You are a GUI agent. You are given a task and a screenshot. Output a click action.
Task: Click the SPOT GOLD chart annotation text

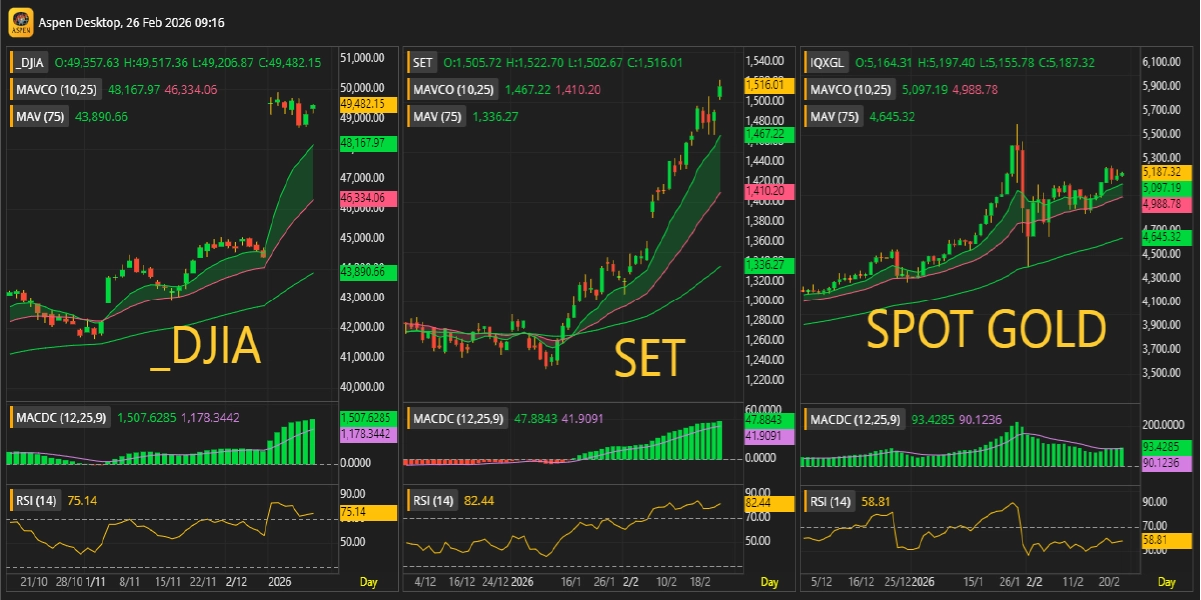[x=986, y=329]
